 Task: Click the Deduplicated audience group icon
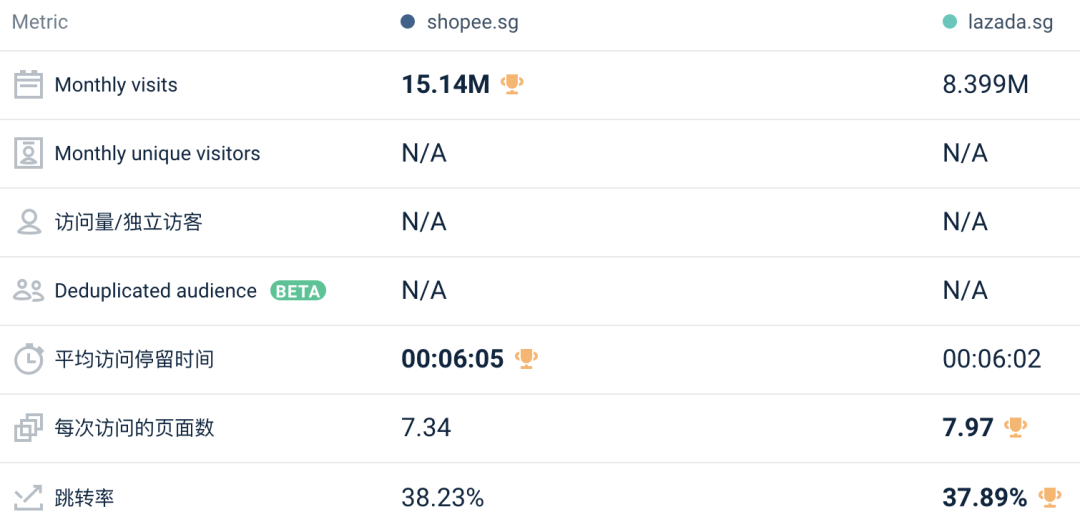[x=29, y=291]
